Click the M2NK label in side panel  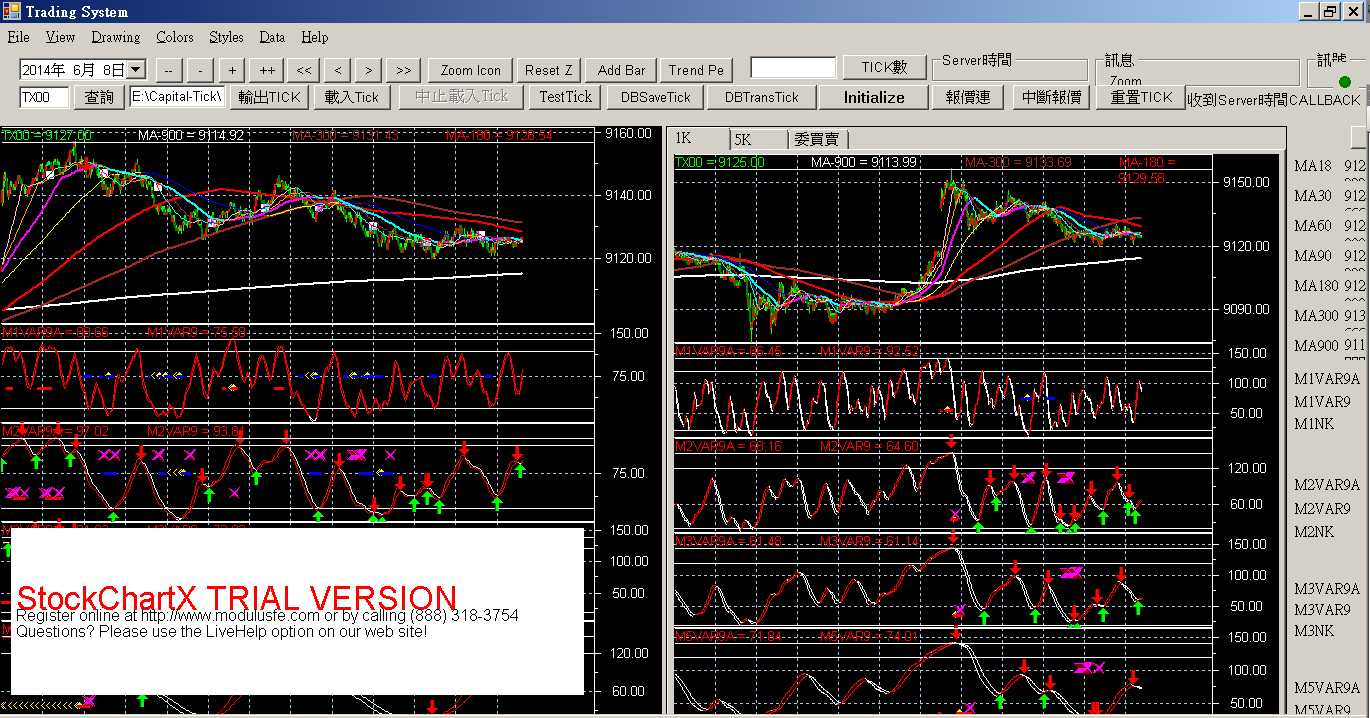pyautogui.click(x=1314, y=531)
